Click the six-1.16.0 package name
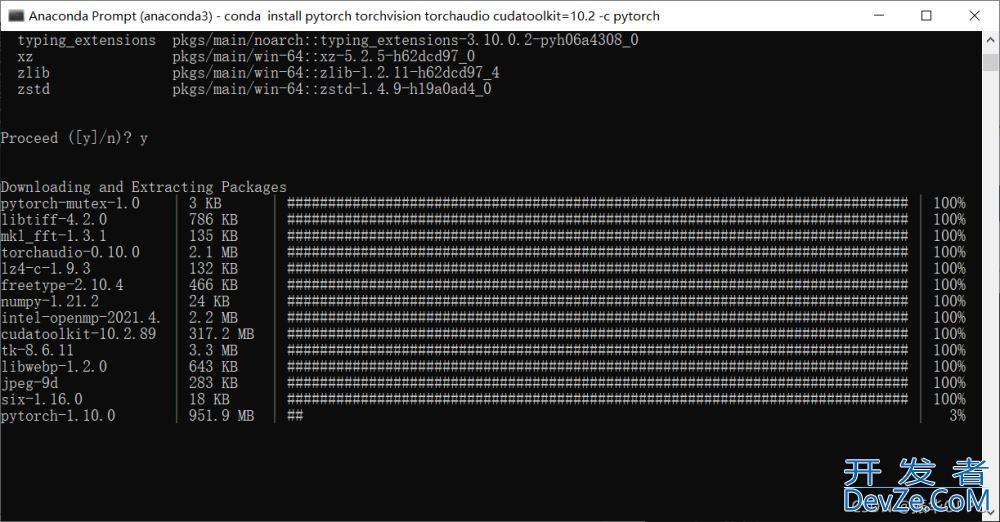This screenshot has width=1000, height=522. (x=42, y=399)
